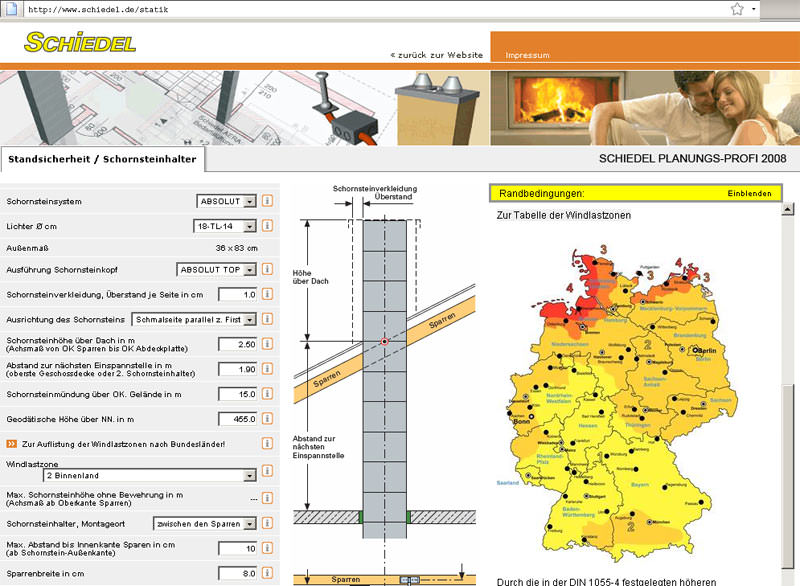Click the Überstand je Seite input field
Screen dimensions: 800x586
[x=238, y=294]
